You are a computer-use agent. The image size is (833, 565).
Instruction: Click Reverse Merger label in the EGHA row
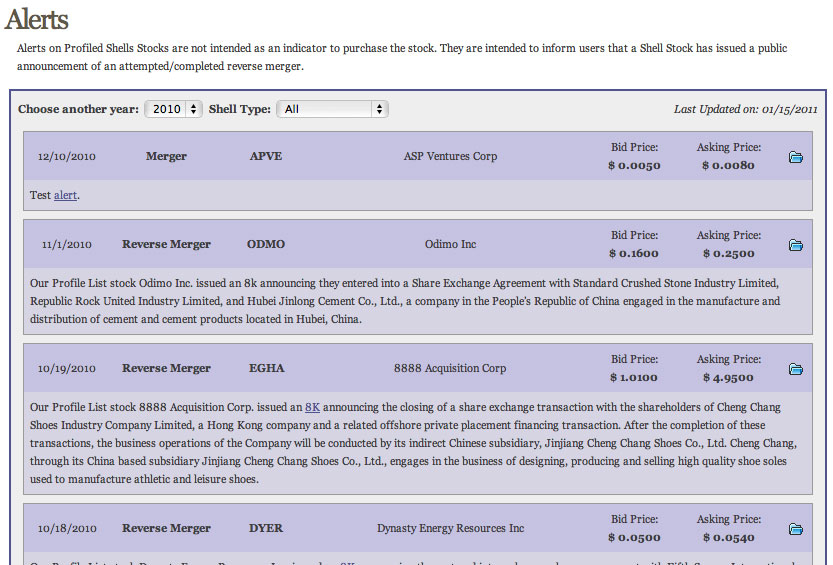[166, 368]
